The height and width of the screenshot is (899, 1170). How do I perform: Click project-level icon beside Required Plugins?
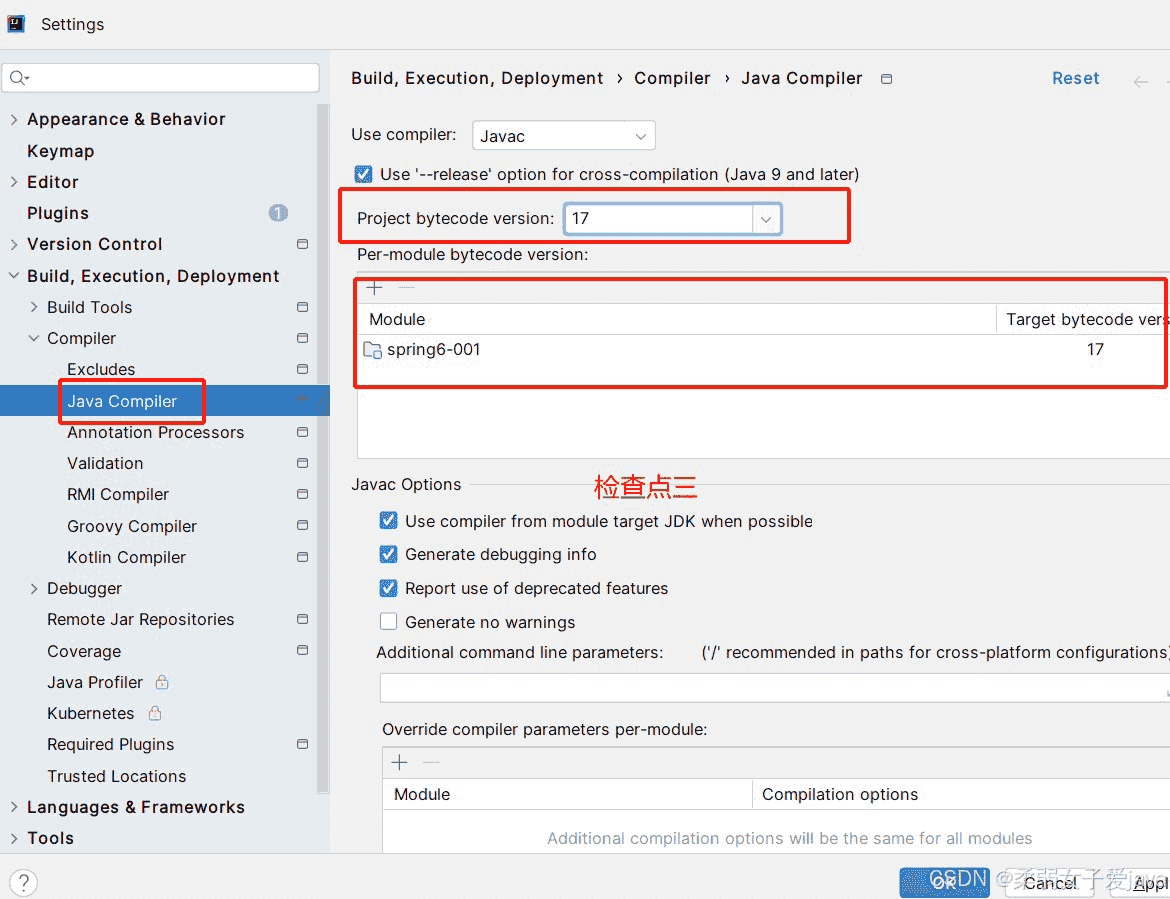302,744
